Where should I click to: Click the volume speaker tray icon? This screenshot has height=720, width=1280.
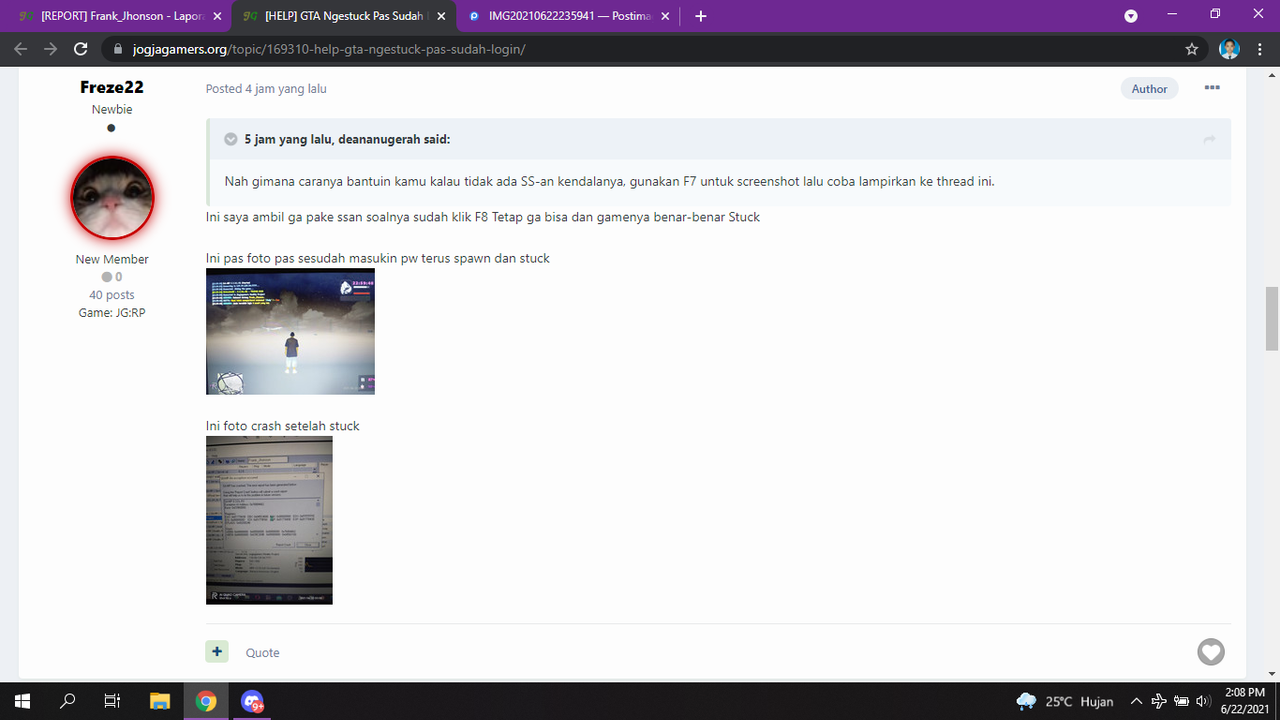(x=1203, y=701)
